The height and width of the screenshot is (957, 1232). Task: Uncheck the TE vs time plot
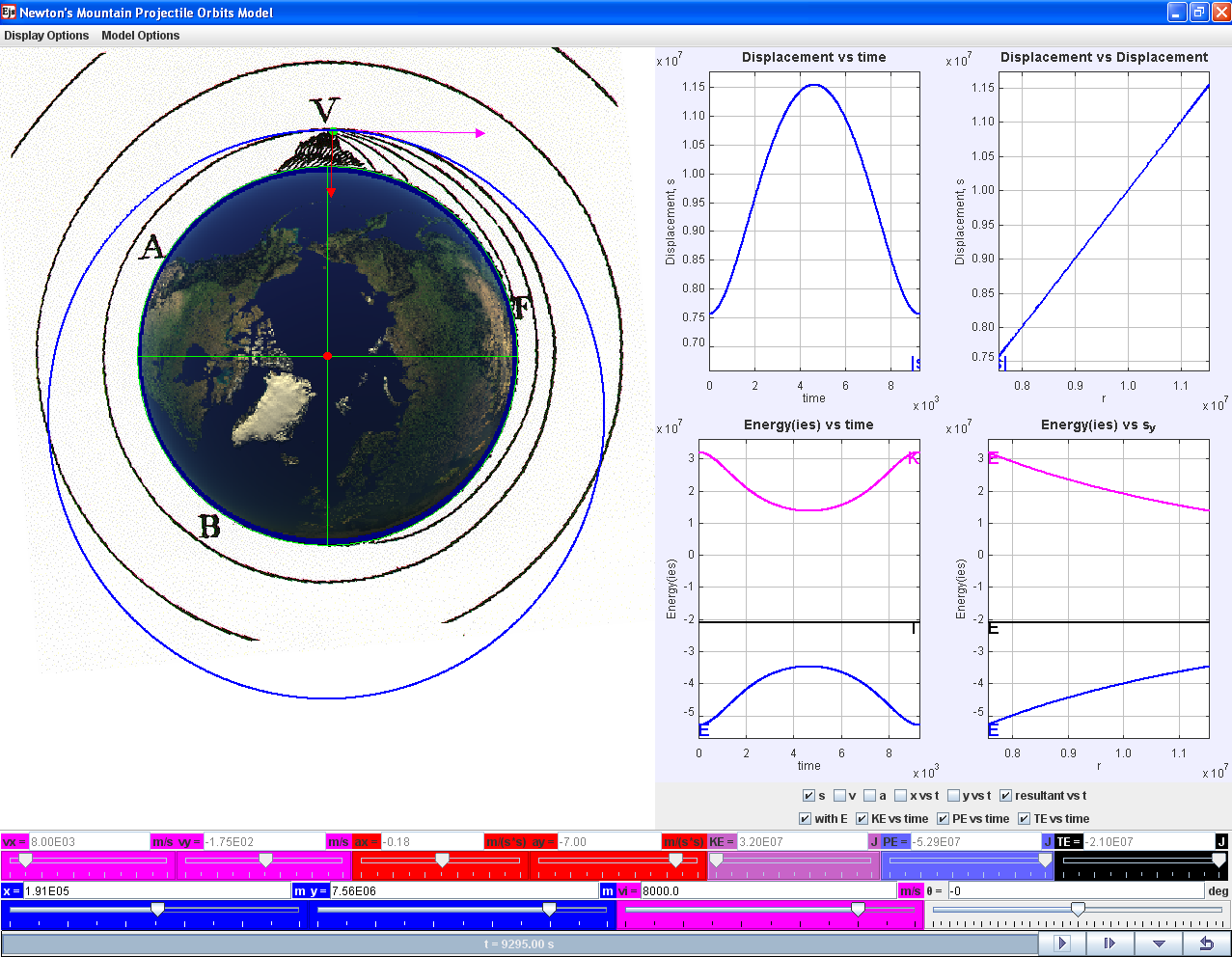1022,819
